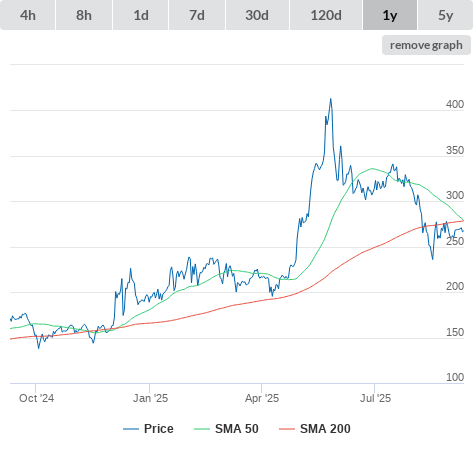
Task: Select the 4h time range tab
Action: coord(28,15)
